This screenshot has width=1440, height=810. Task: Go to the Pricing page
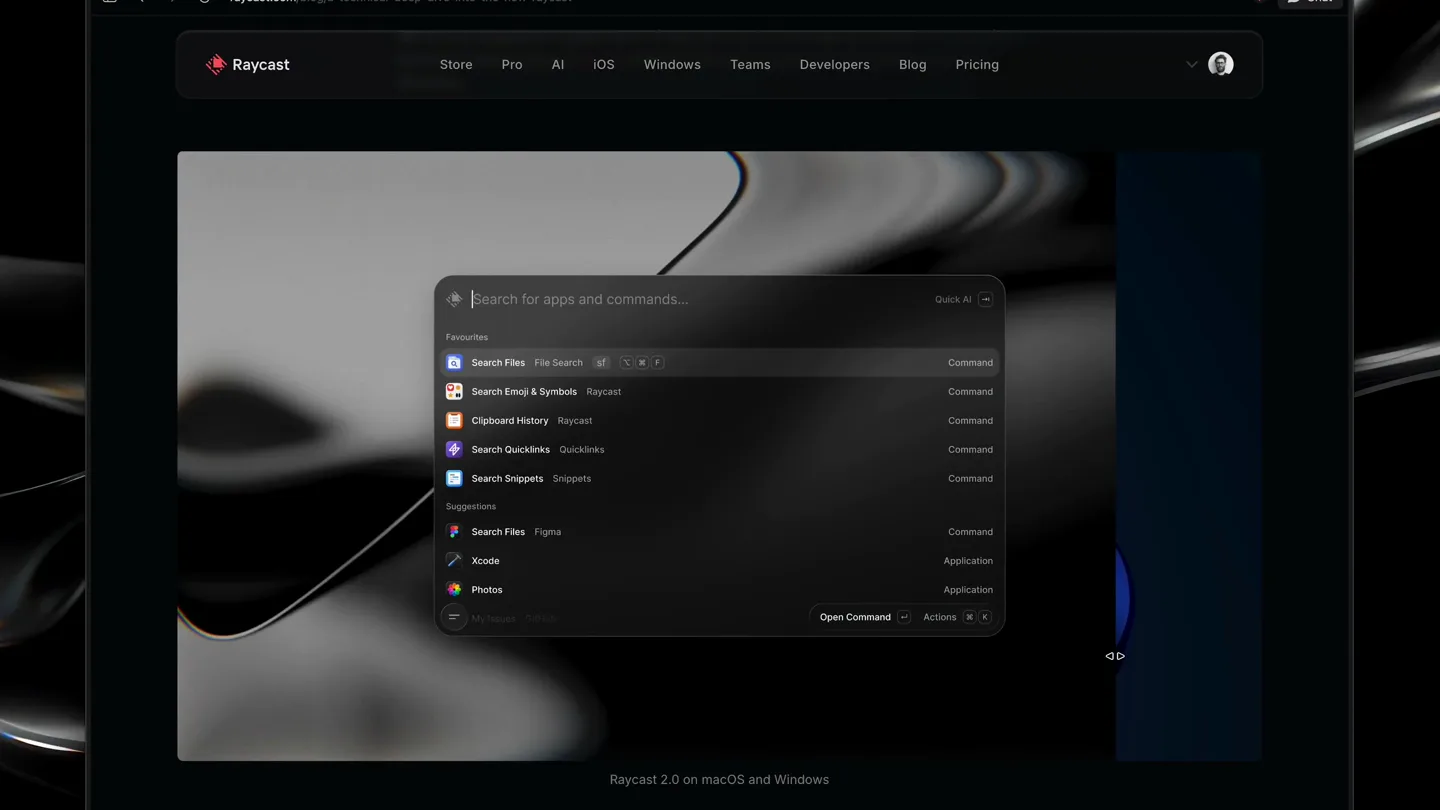tap(977, 65)
